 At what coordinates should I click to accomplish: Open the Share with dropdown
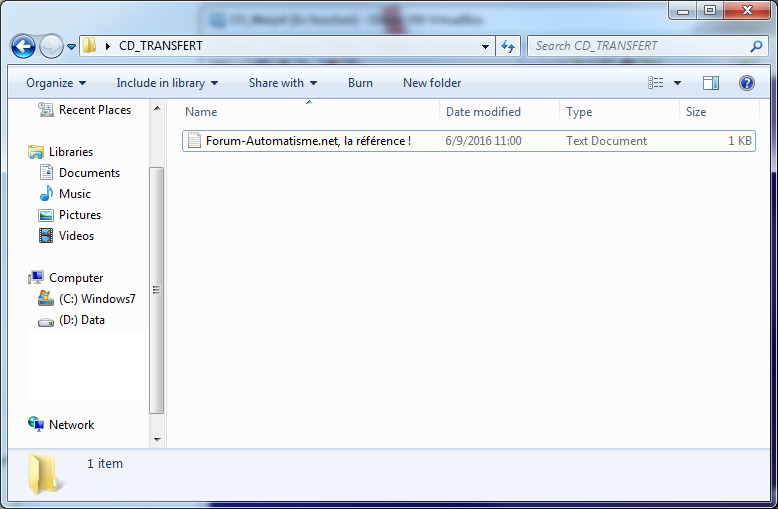pos(283,83)
